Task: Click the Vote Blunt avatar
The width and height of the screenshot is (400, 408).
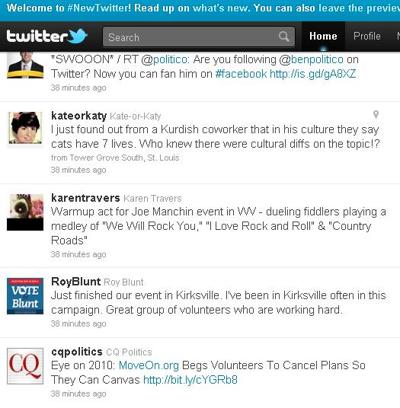Action: coord(25,296)
